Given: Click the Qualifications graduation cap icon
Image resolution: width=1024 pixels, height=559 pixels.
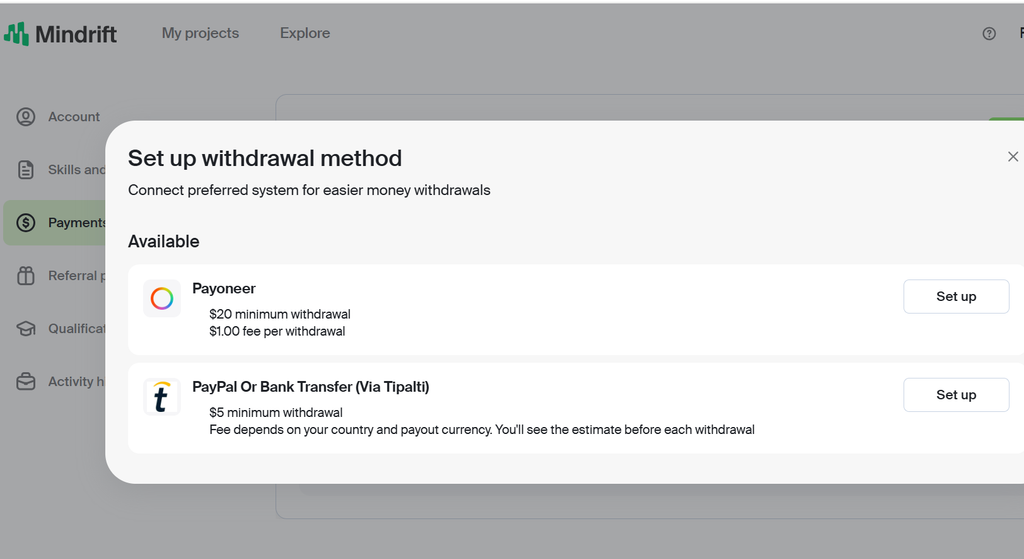Looking at the screenshot, I should 26,328.
